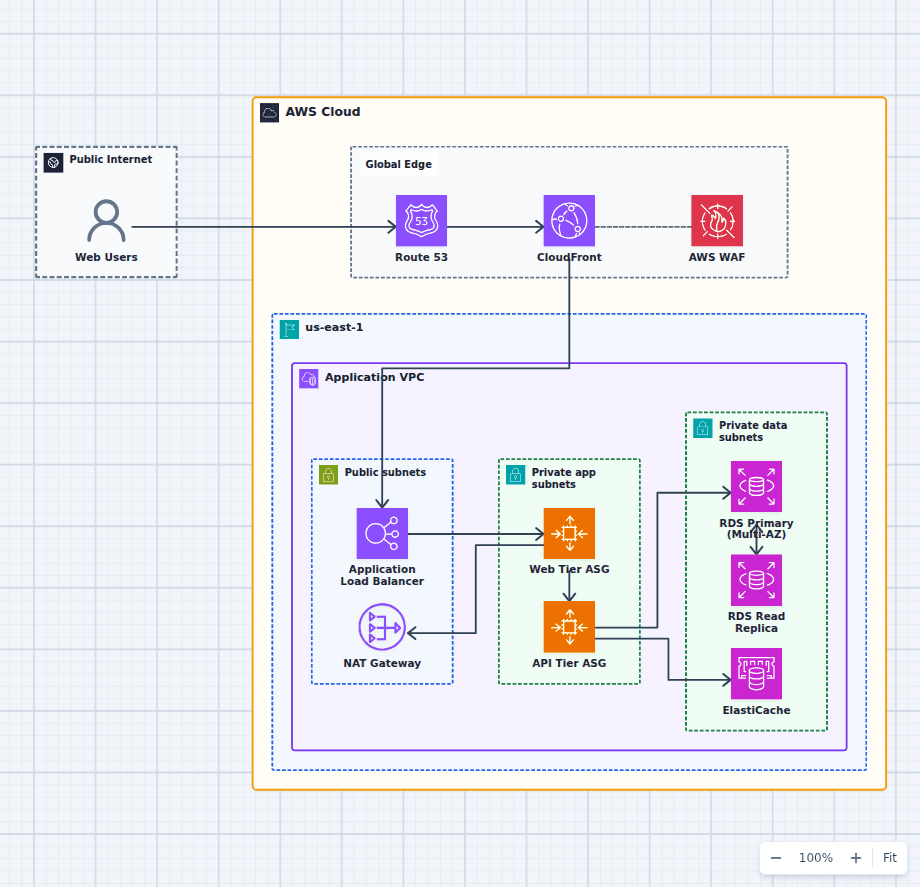Click the RDS Primary database icon

(x=756, y=486)
